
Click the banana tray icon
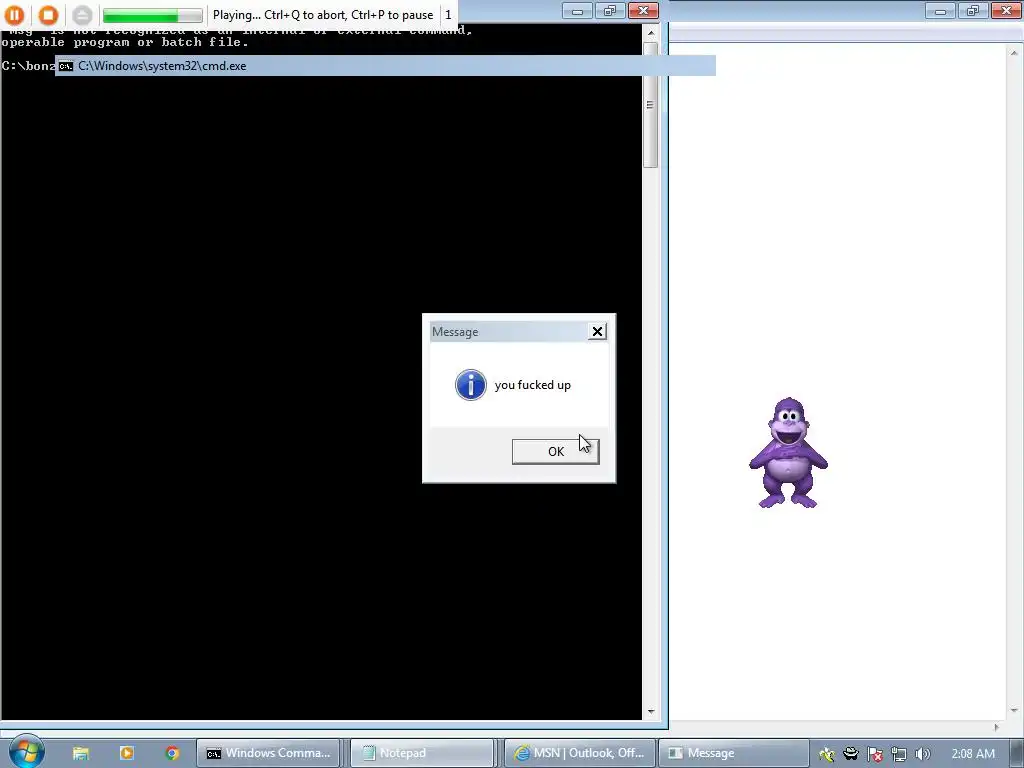827,754
